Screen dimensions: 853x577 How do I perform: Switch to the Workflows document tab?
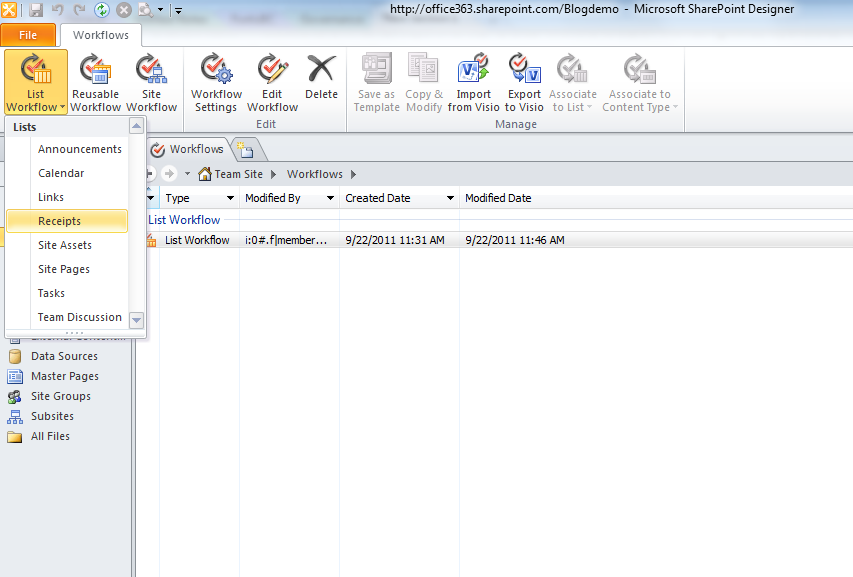point(188,149)
